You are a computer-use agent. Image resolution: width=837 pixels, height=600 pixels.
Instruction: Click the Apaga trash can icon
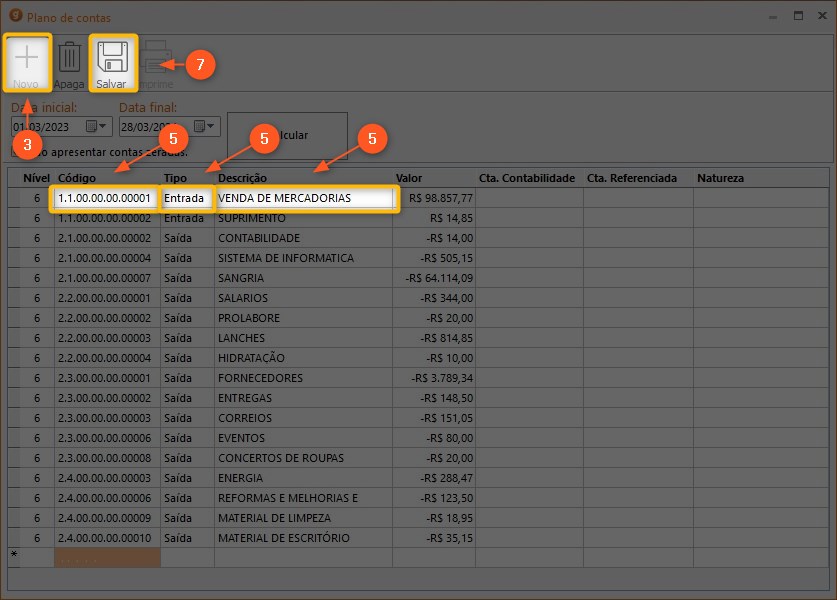(x=70, y=58)
